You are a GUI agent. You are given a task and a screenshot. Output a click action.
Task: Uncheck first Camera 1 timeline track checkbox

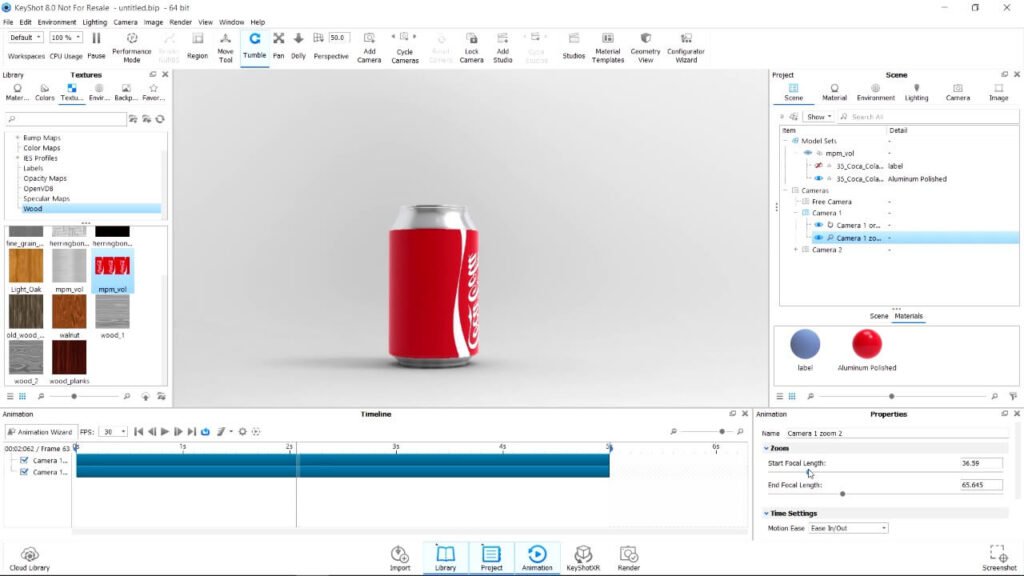pyautogui.click(x=24, y=460)
